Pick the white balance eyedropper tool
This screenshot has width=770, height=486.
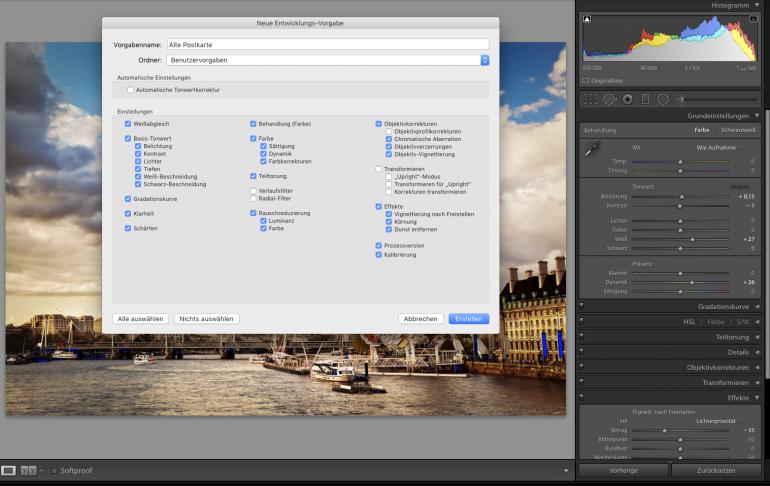tap(593, 148)
